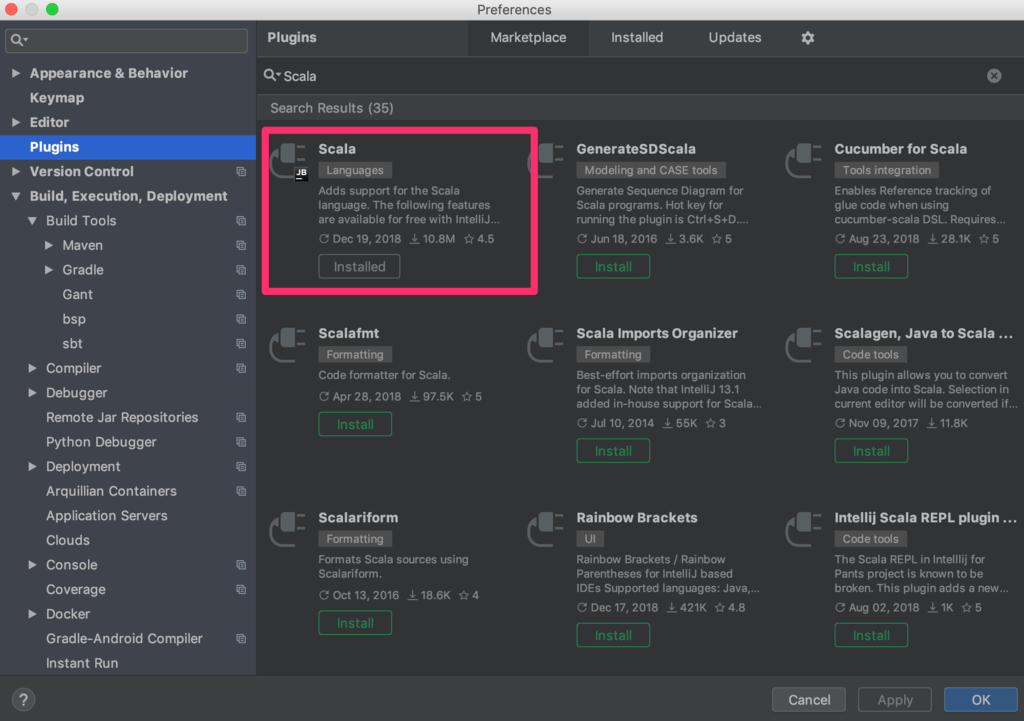1024x721 pixels.
Task: Install the Scalafmt plugin
Action: tap(355, 425)
